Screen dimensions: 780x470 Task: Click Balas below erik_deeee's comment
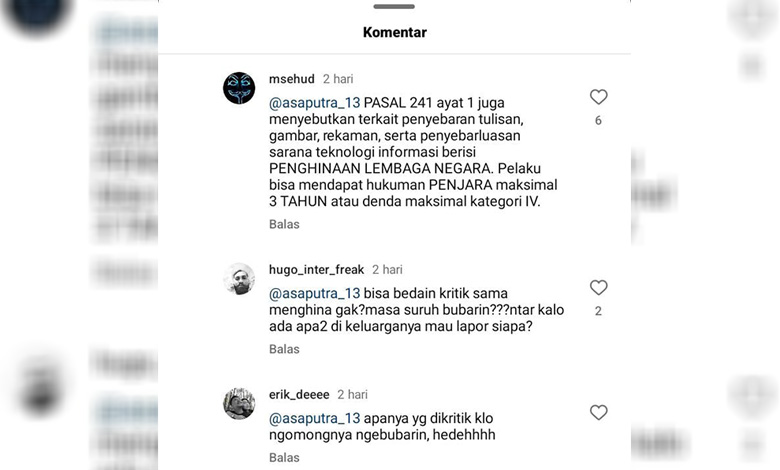[284, 458]
